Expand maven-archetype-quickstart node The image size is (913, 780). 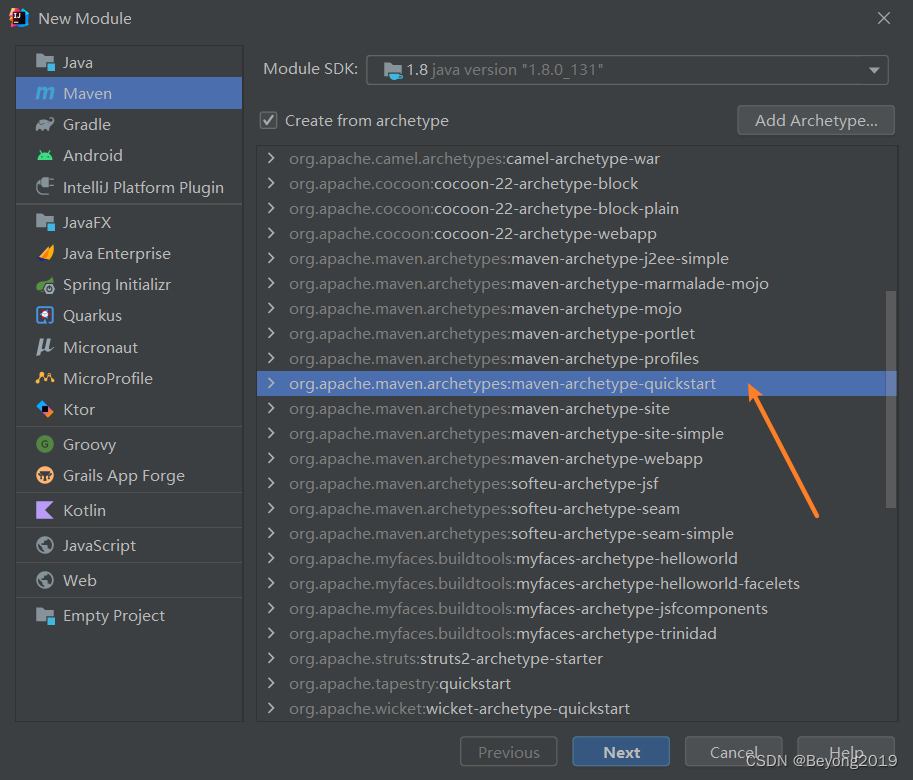tap(271, 383)
